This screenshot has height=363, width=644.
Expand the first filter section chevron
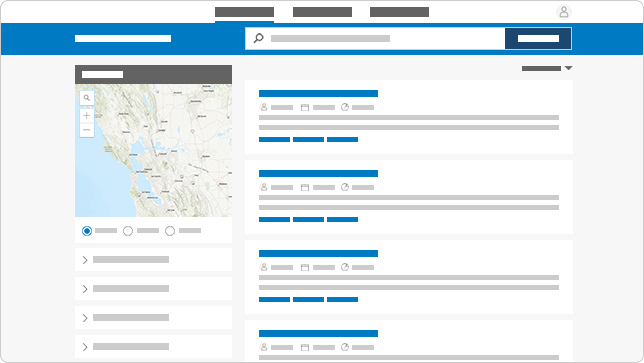(x=85, y=260)
